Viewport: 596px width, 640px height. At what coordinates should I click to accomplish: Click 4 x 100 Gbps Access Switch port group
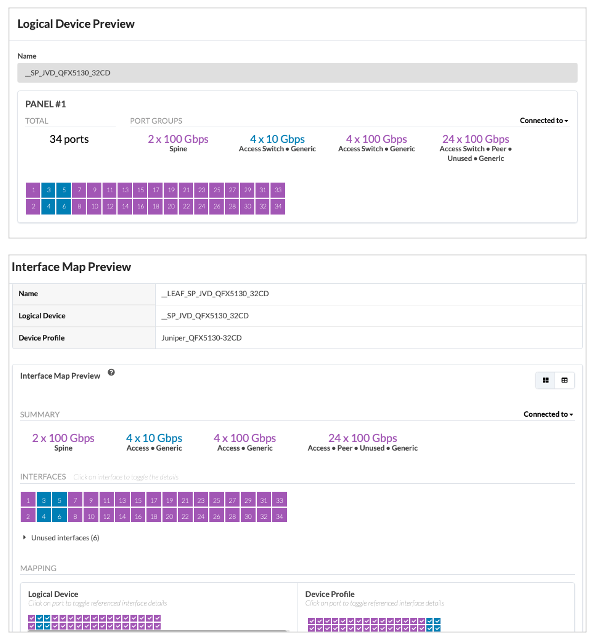point(376,143)
